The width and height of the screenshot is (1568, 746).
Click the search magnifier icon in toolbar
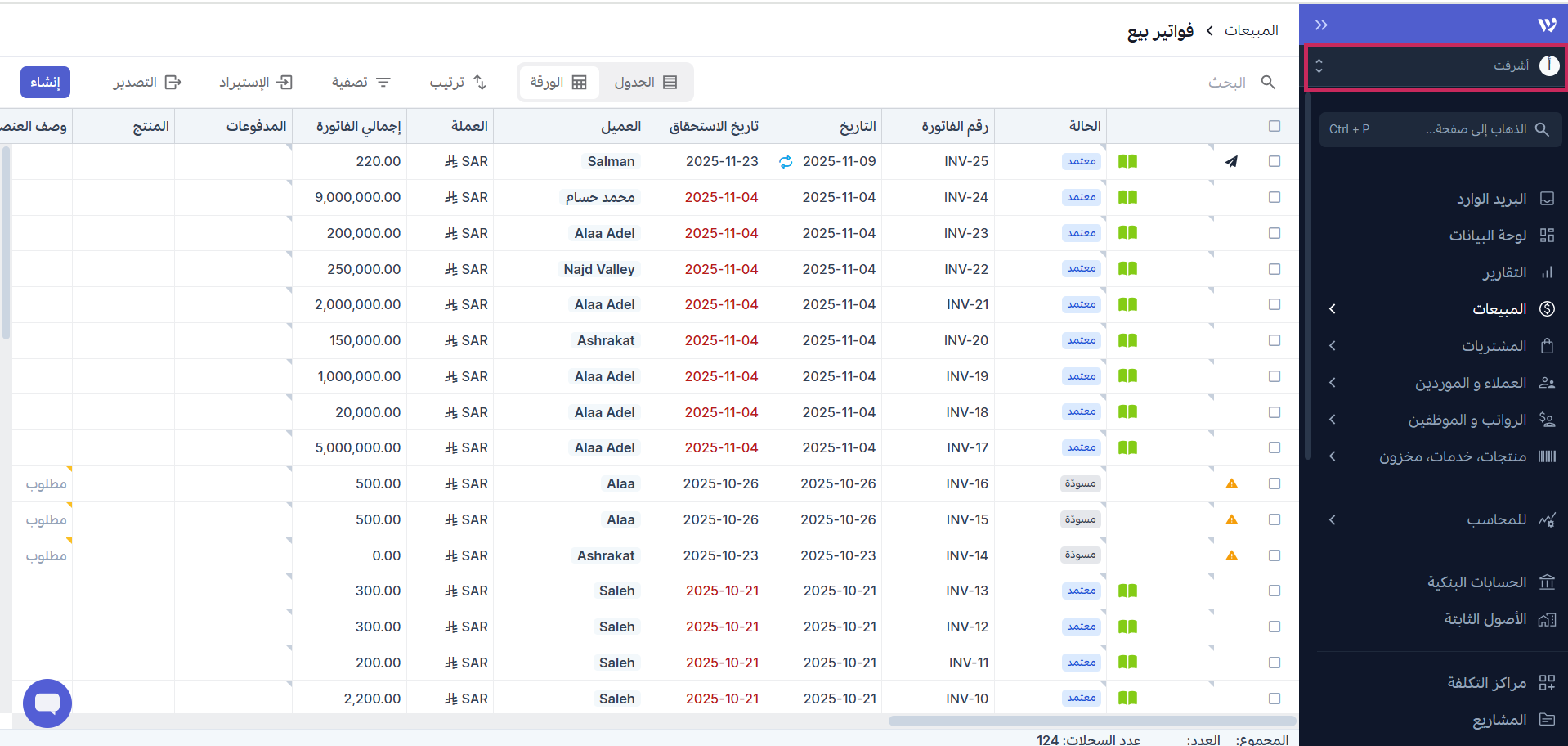click(1268, 83)
